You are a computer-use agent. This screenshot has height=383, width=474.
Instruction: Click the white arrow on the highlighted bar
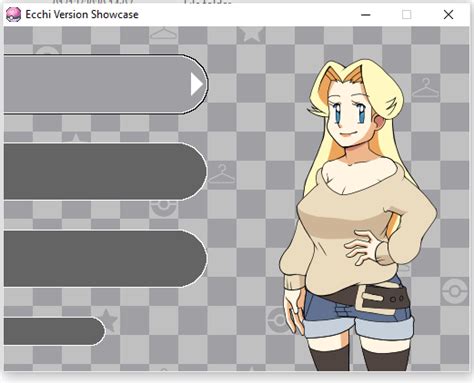point(197,84)
